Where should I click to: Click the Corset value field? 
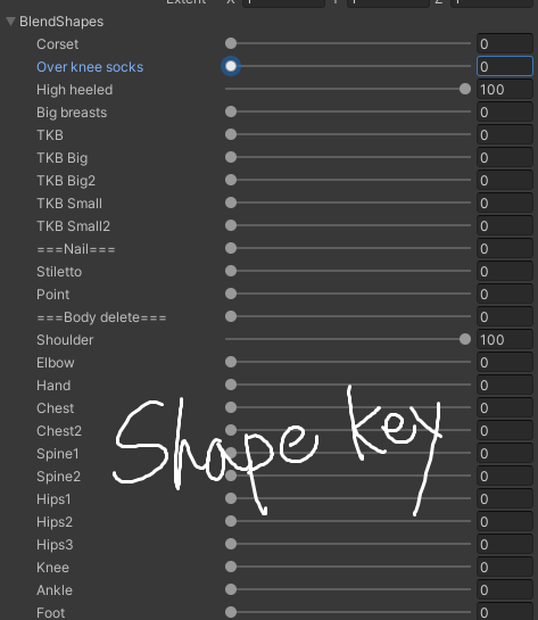click(505, 44)
